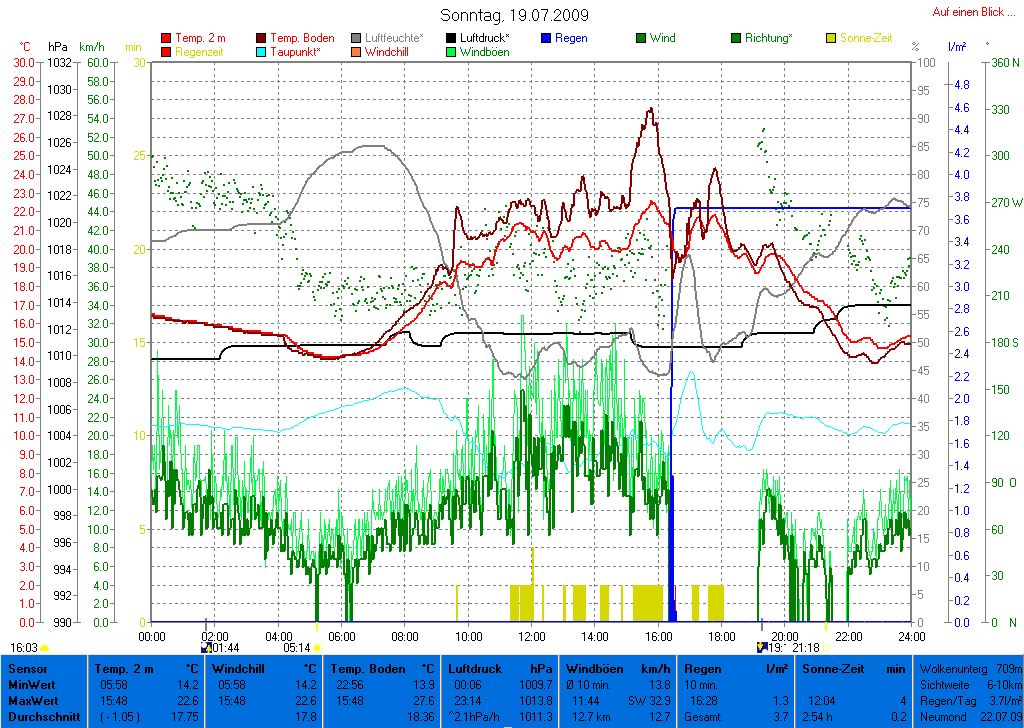The height and width of the screenshot is (728, 1024).
Task: Click the black Luftdruck legend square
Action: pos(452,38)
